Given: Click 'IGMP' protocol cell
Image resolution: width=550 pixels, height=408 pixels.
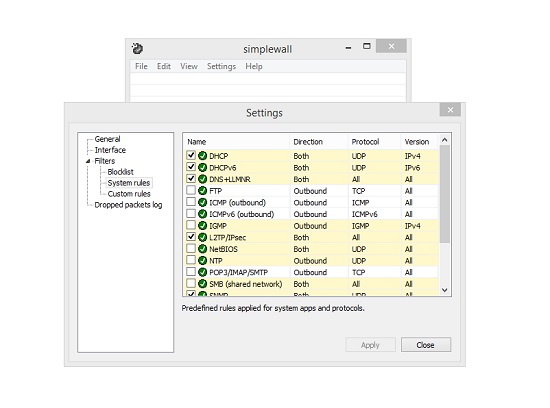Looking at the screenshot, I should (360, 226).
